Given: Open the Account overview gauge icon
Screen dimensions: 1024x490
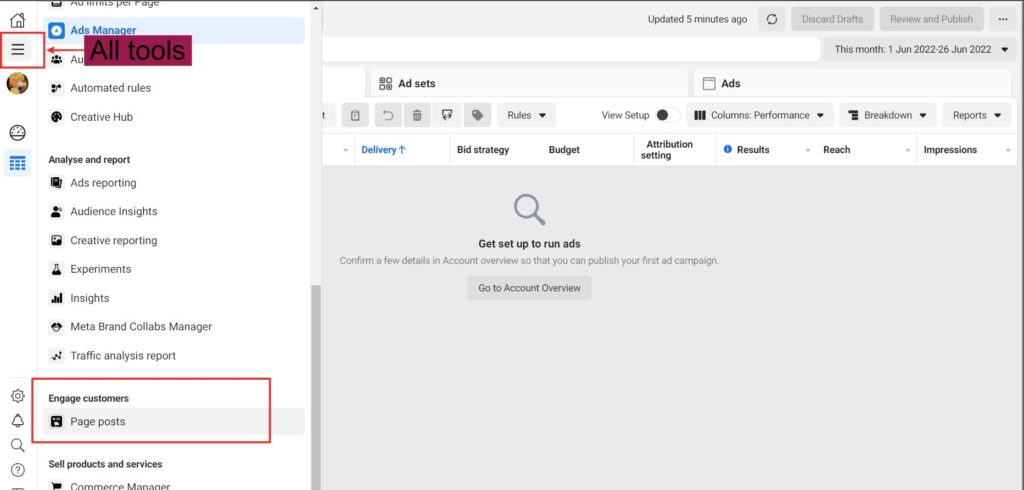Looking at the screenshot, I should click(x=18, y=133).
